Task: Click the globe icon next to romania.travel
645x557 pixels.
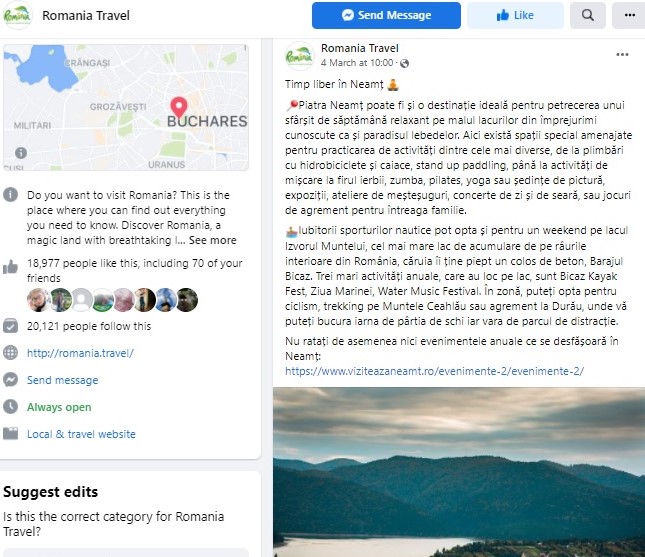Action: (11, 353)
